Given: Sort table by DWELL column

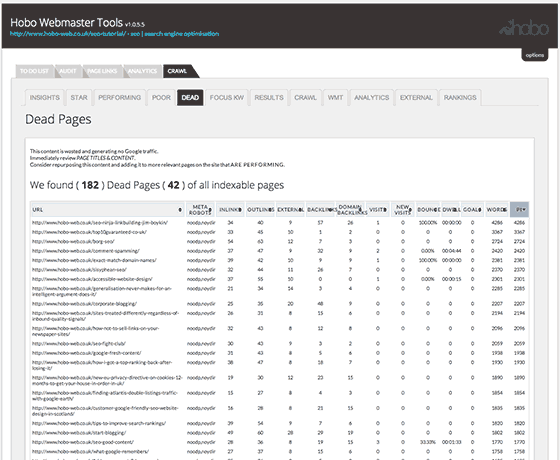Looking at the screenshot, I should pyautogui.click(x=450, y=210).
